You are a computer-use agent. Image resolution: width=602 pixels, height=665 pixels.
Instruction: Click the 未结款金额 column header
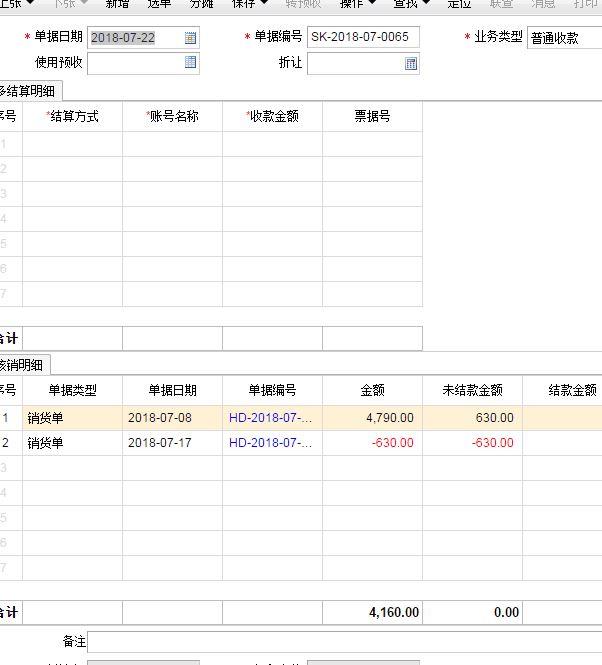[473, 390]
